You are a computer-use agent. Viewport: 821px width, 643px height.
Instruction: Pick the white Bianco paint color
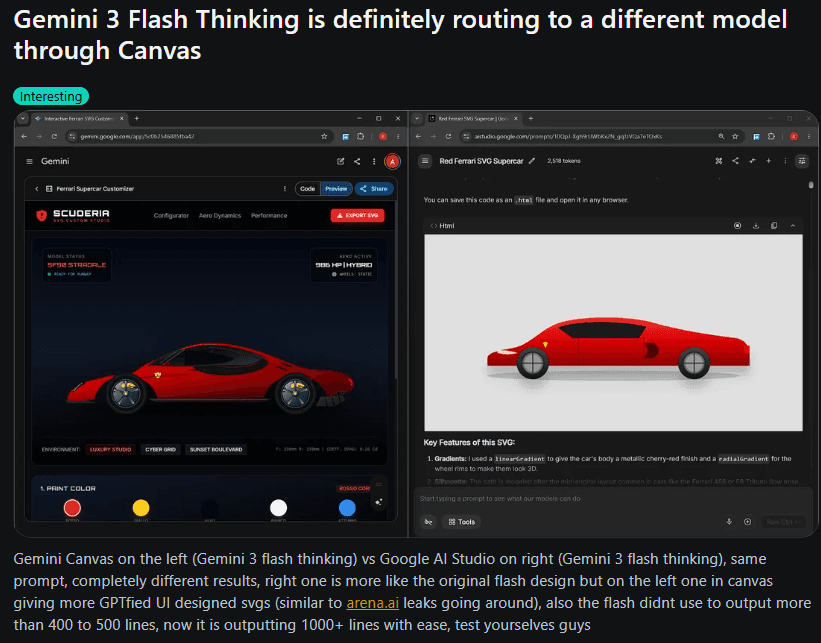(279, 507)
